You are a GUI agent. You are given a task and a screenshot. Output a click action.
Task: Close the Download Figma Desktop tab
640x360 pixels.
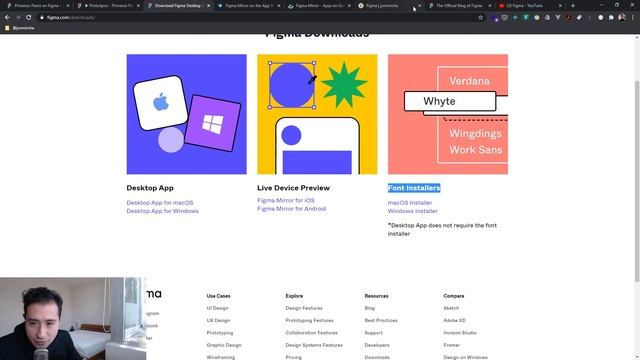pyautogui.click(x=208, y=6)
